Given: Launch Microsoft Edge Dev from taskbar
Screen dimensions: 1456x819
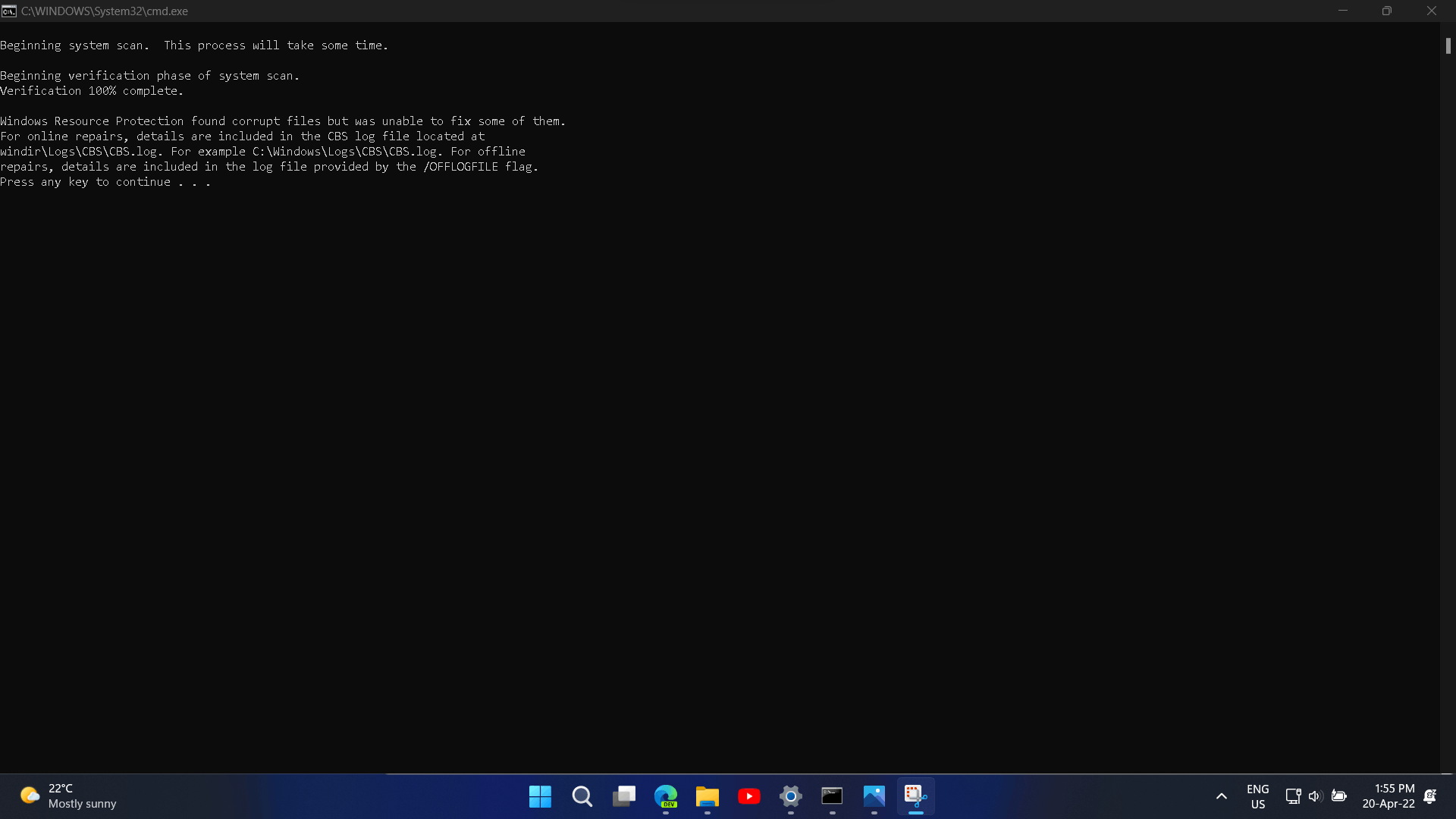Looking at the screenshot, I should click(665, 796).
